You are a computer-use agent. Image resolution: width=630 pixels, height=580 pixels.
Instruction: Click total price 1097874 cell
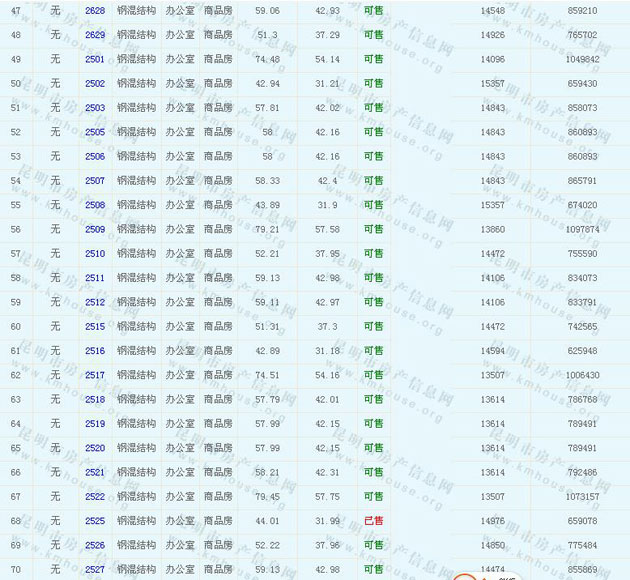[x=582, y=229]
